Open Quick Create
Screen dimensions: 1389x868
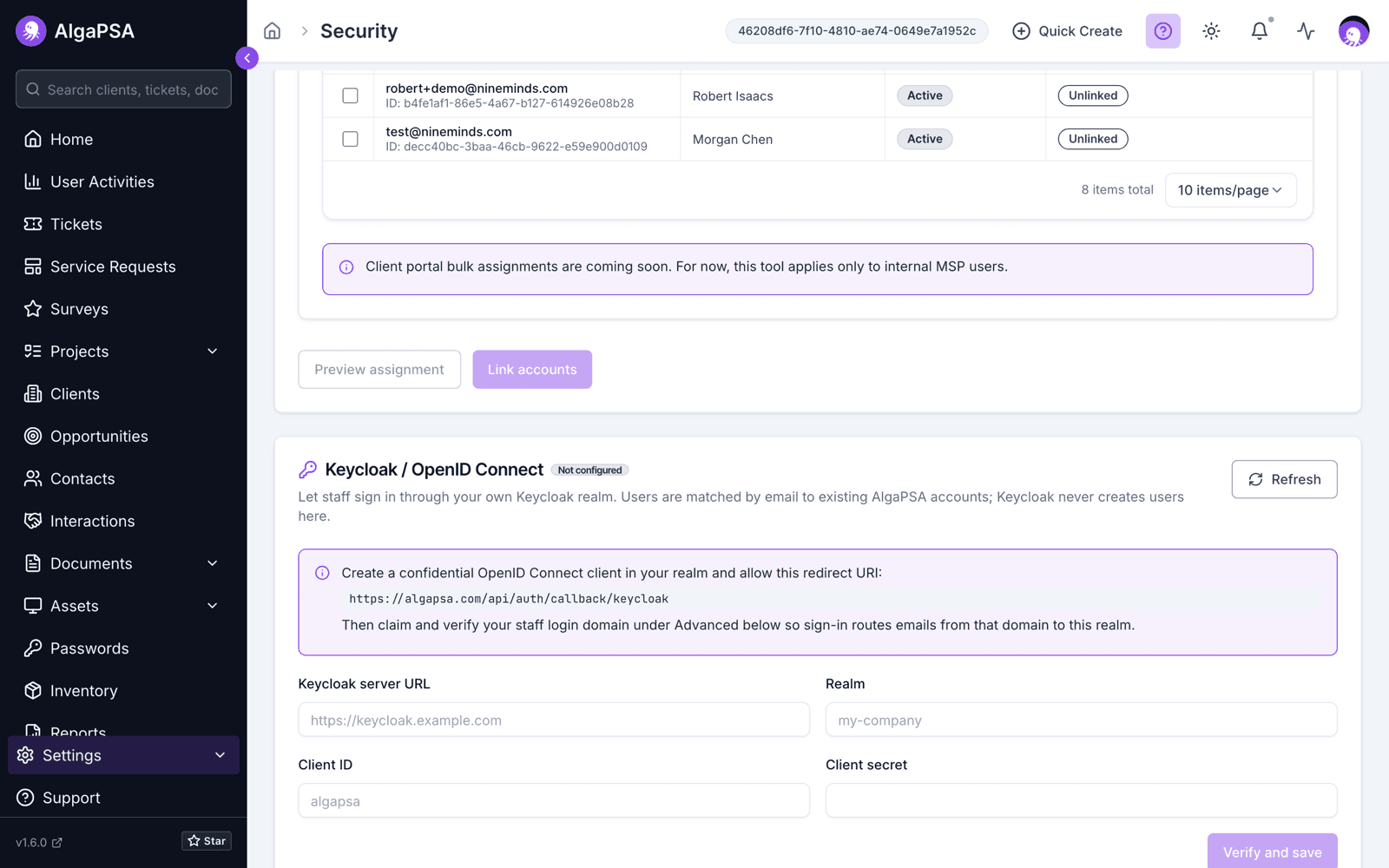click(1067, 31)
